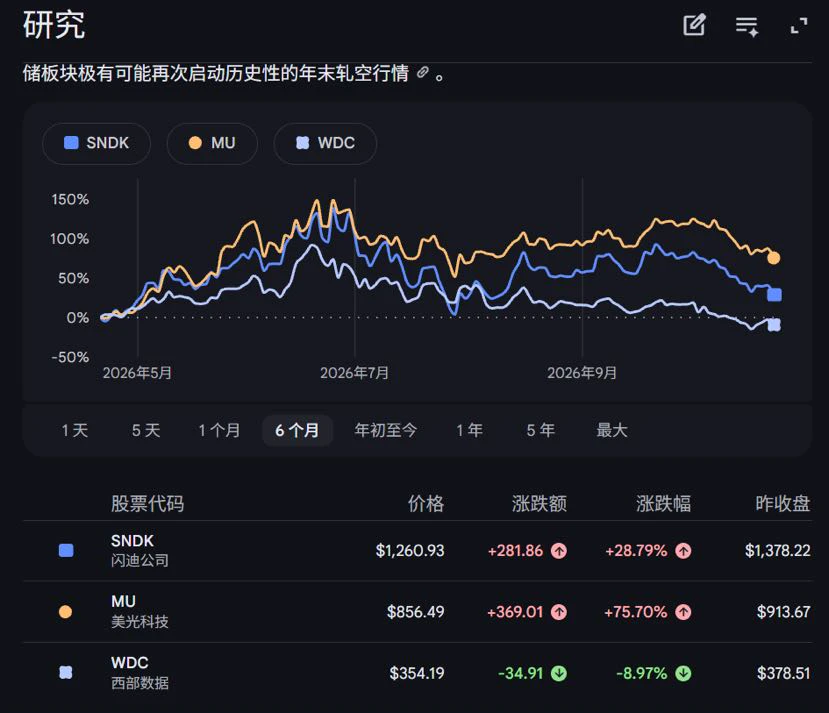The image size is (829, 713).
Task: Show the 最大 time range
Action: point(612,430)
